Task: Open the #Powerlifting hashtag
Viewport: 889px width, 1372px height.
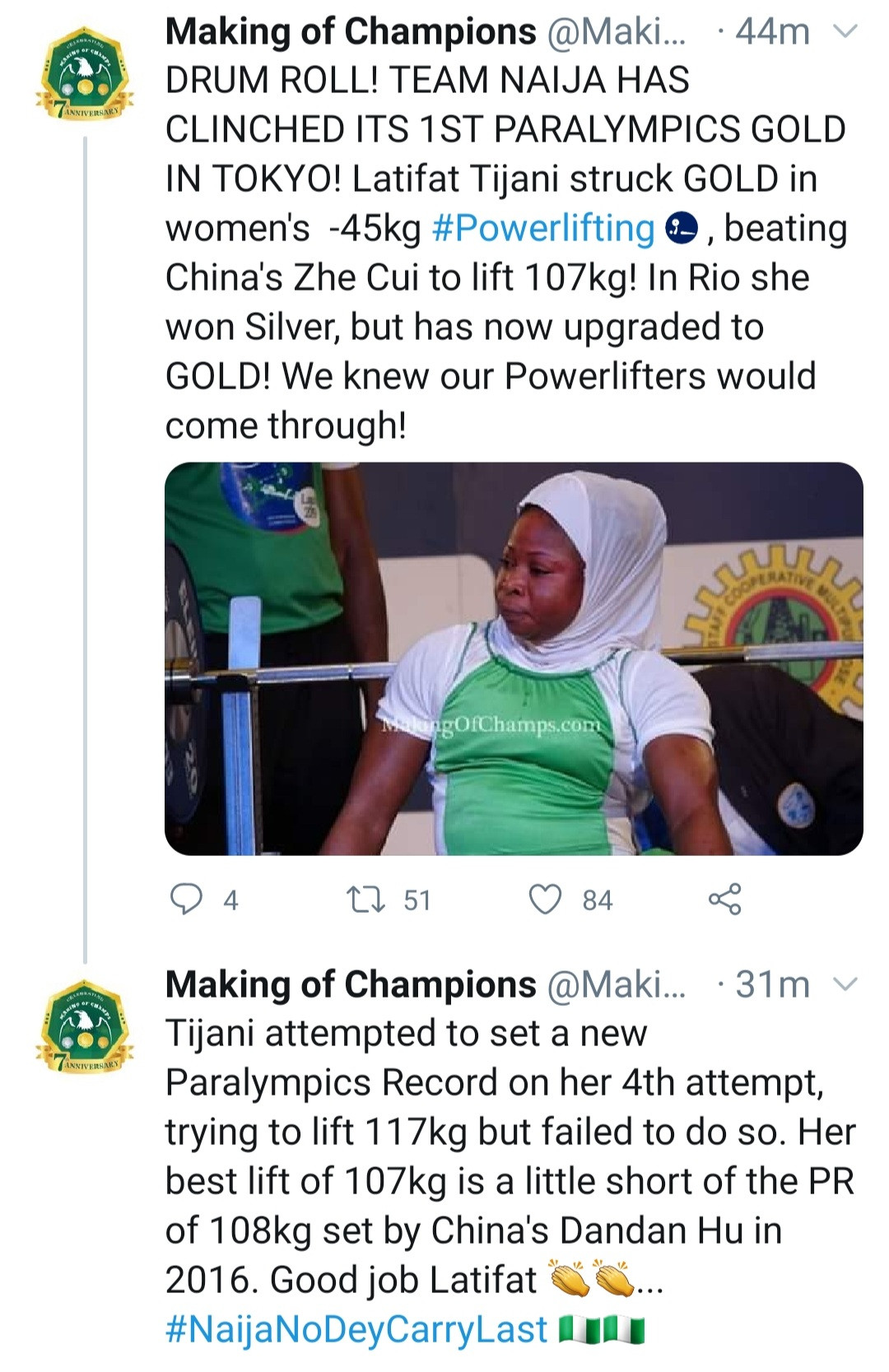Action: coord(543,228)
